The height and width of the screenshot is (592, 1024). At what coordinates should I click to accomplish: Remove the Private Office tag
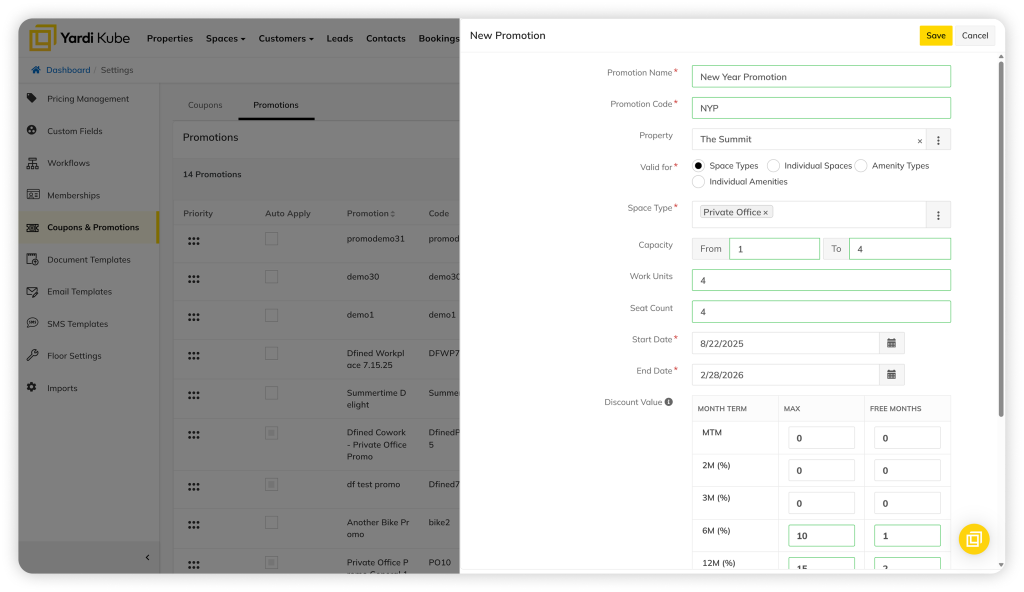(x=766, y=212)
